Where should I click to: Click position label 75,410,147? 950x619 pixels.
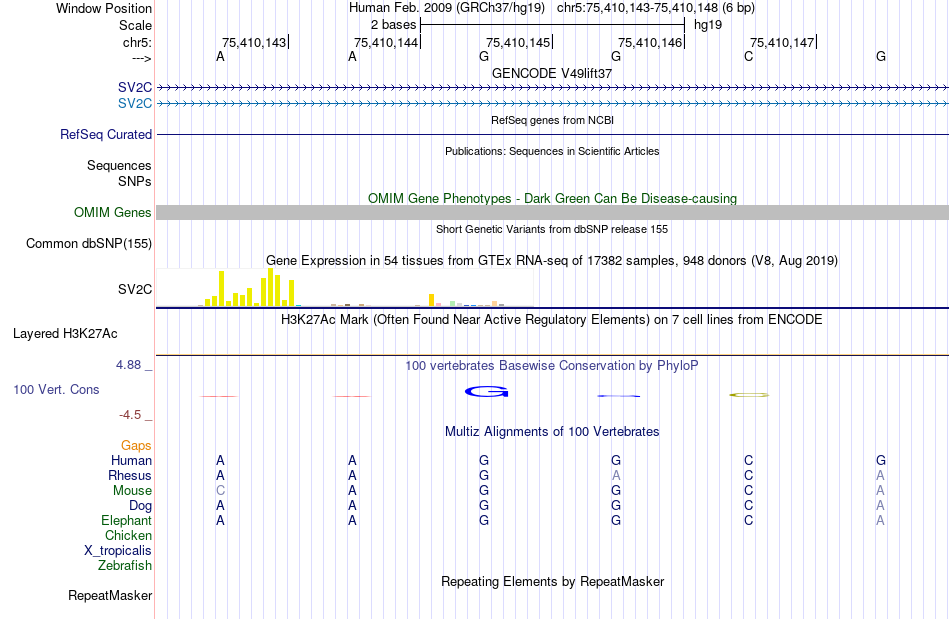[782, 42]
